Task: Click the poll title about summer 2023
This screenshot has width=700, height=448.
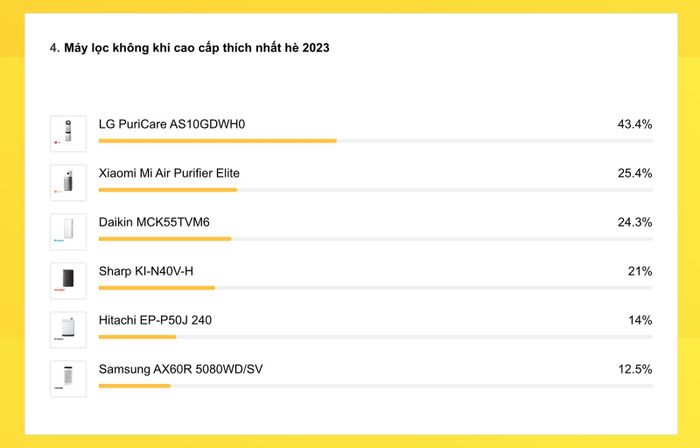Action: (x=190, y=48)
